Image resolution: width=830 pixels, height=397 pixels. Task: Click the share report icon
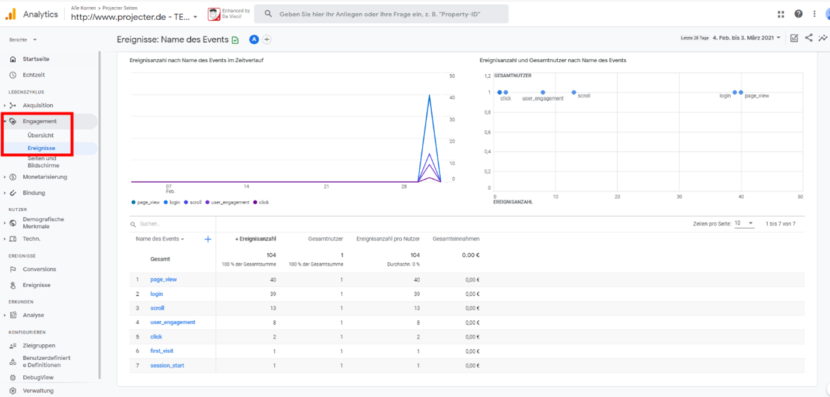[x=808, y=38]
